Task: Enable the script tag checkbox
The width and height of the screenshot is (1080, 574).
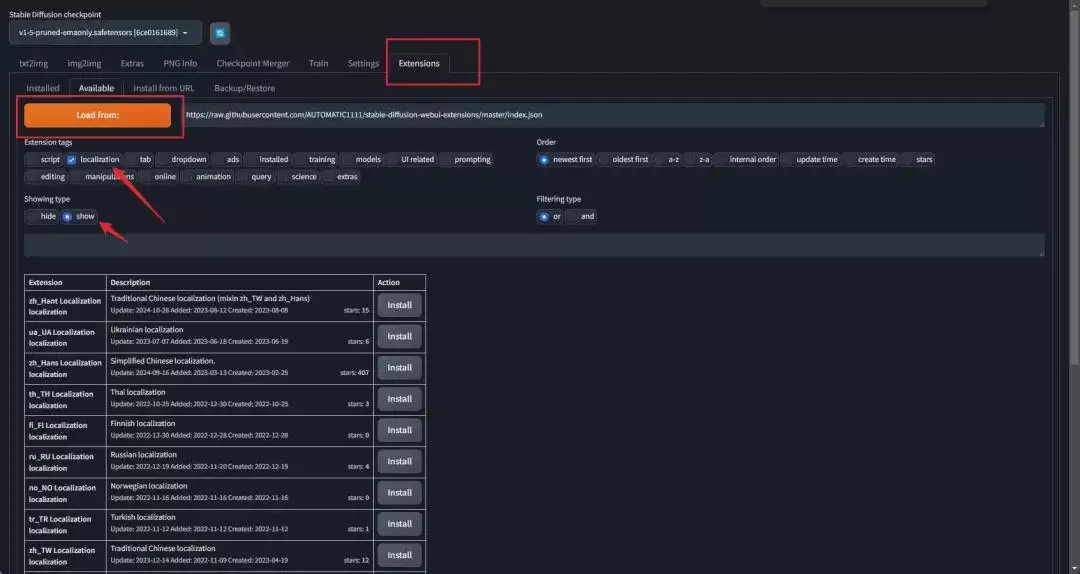Action: click(33, 159)
